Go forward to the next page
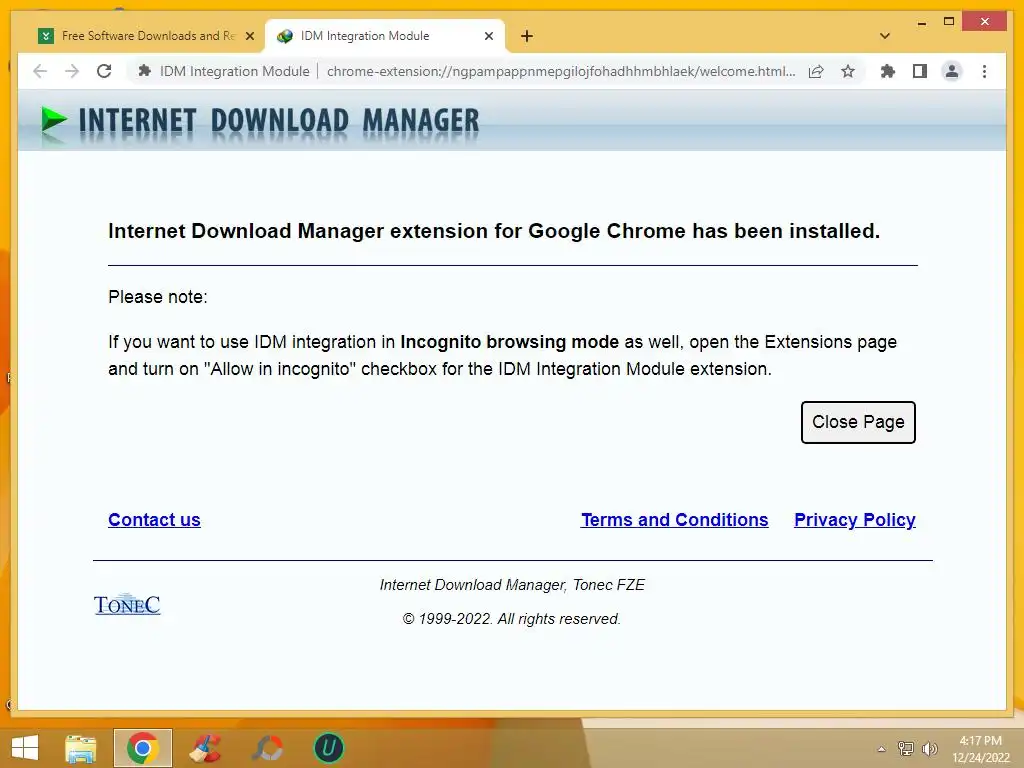 (72, 71)
